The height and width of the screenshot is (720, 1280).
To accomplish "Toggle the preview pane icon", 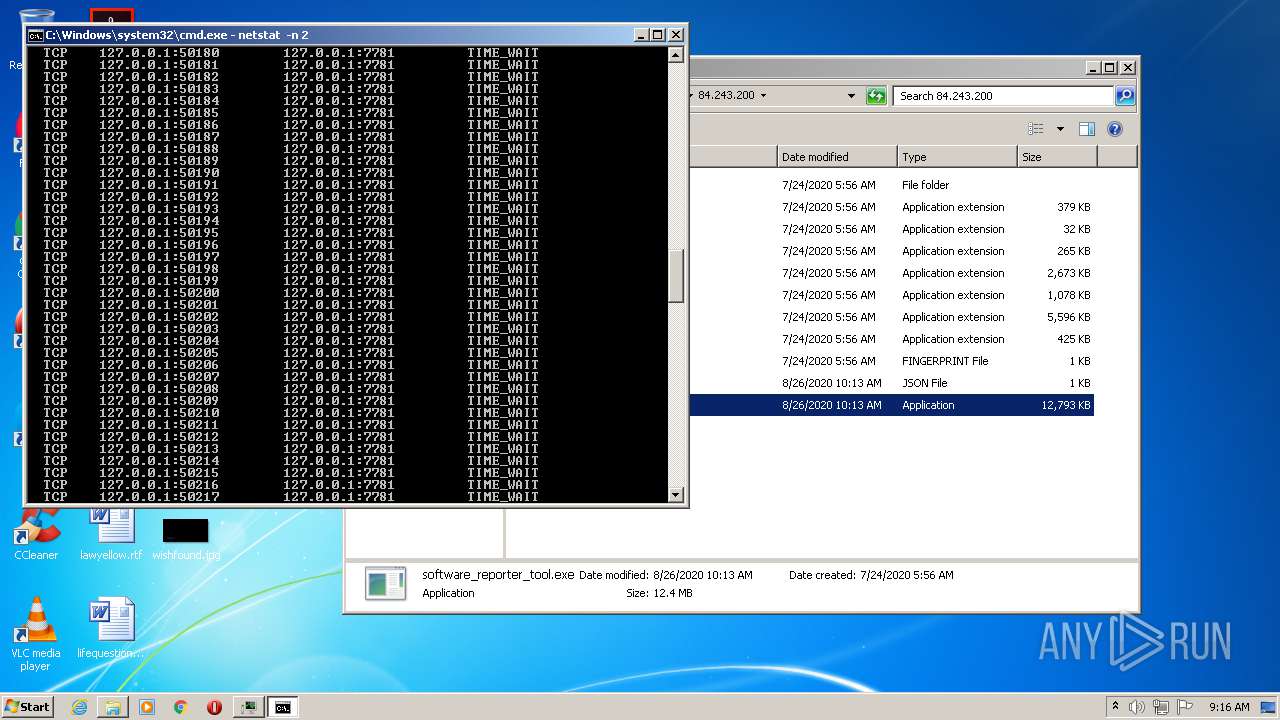I will (1087, 129).
